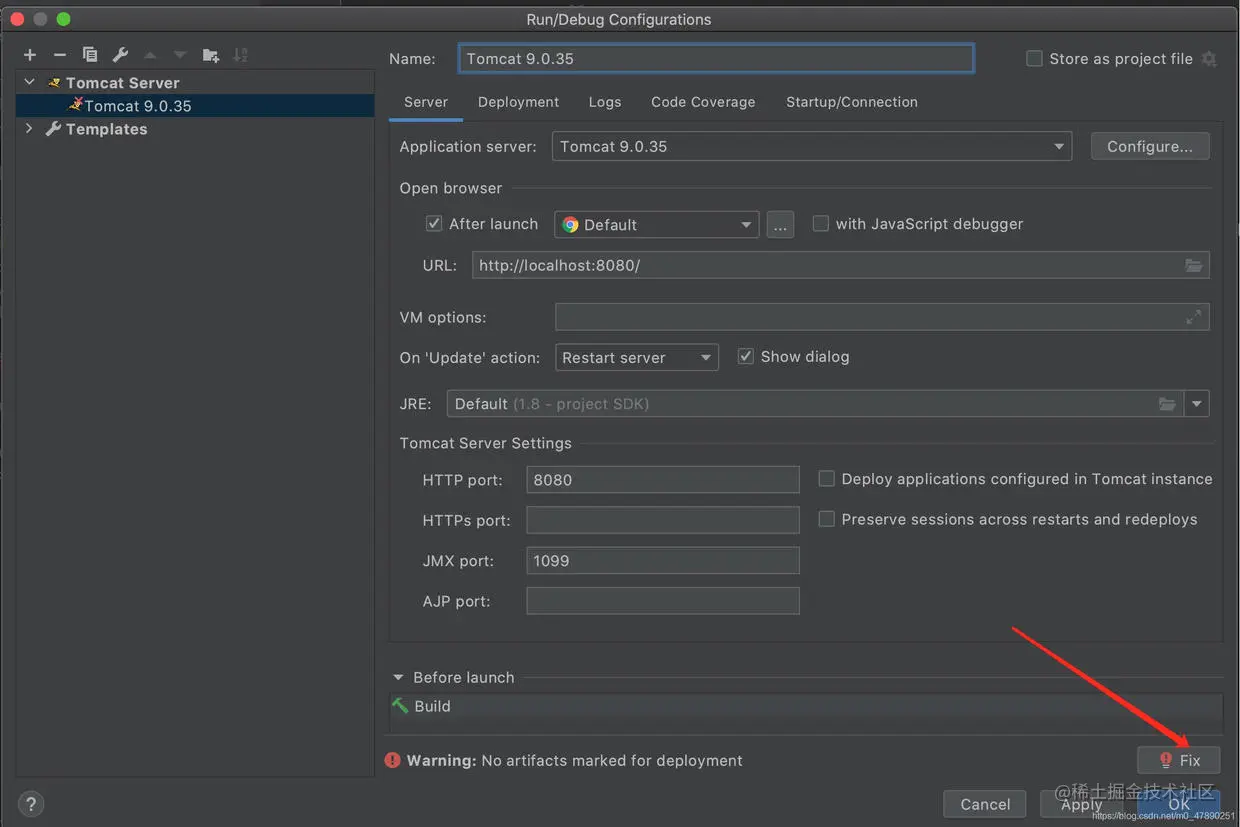
Task: Create new folder icon in toolbar
Action: (211, 55)
